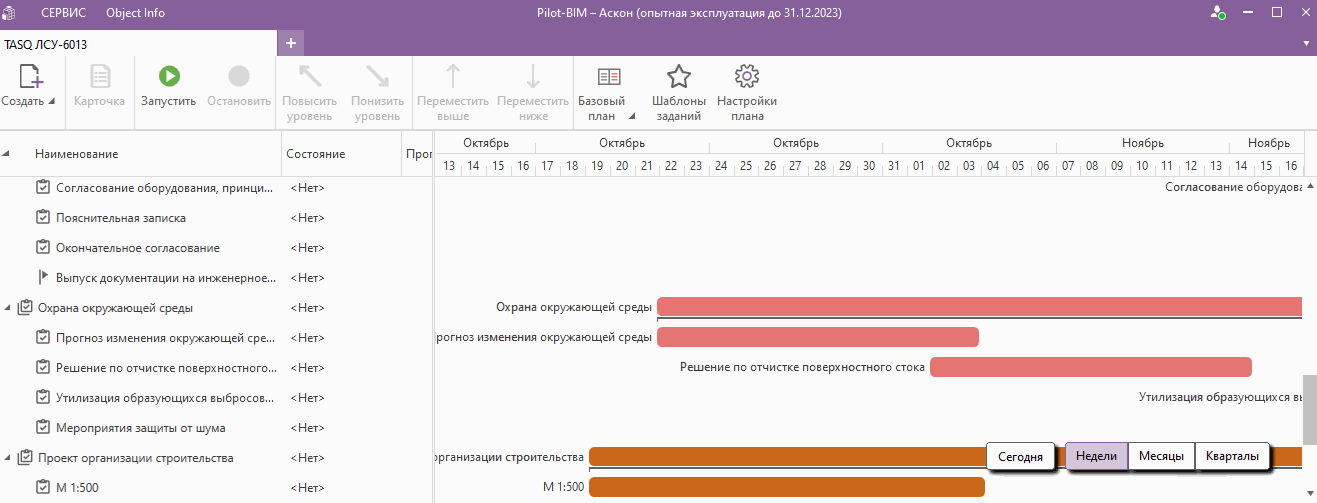Switch timeline scale to Недели
The image size is (1317, 503).
click(1096, 456)
